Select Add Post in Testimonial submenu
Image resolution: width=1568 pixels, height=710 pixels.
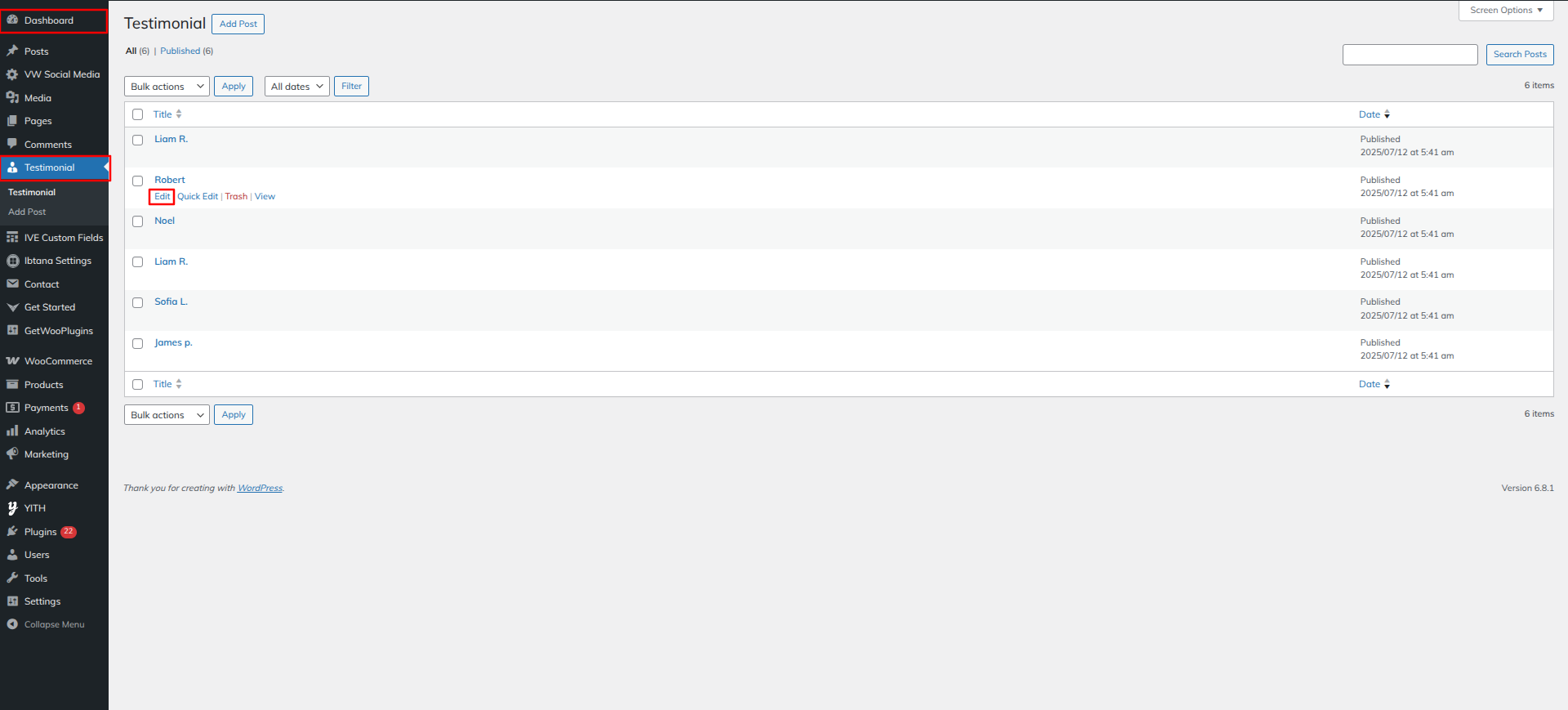(x=27, y=212)
